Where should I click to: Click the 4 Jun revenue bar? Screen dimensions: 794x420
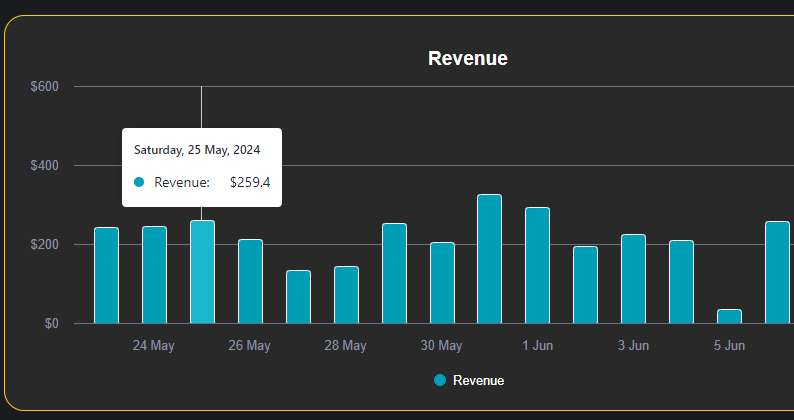pos(681,282)
